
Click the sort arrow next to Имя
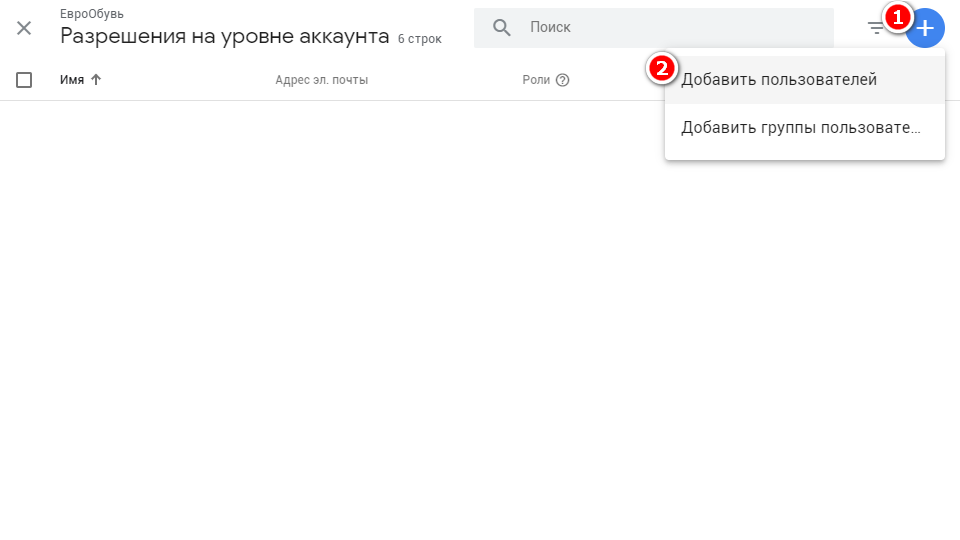pyautogui.click(x=96, y=80)
